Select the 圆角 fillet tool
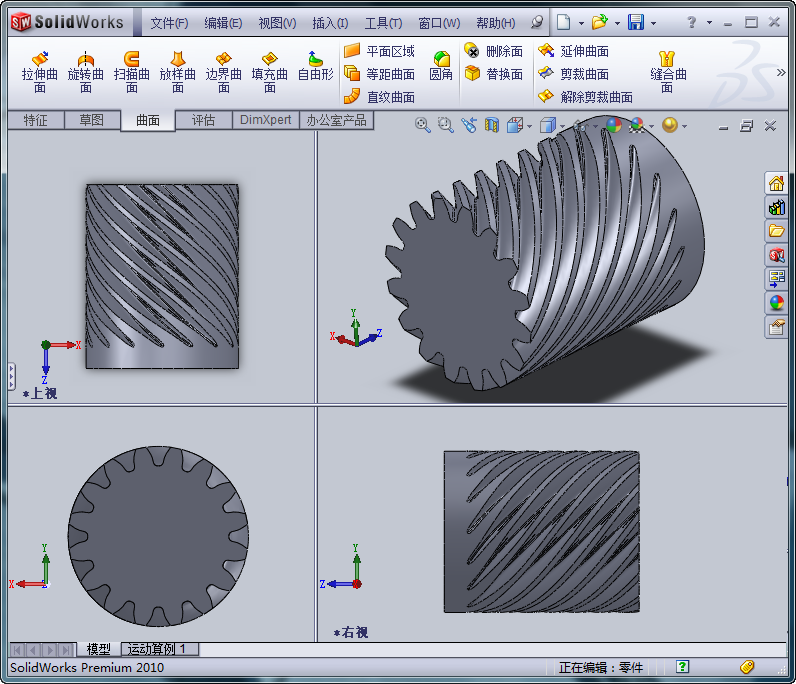 pyautogui.click(x=441, y=67)
